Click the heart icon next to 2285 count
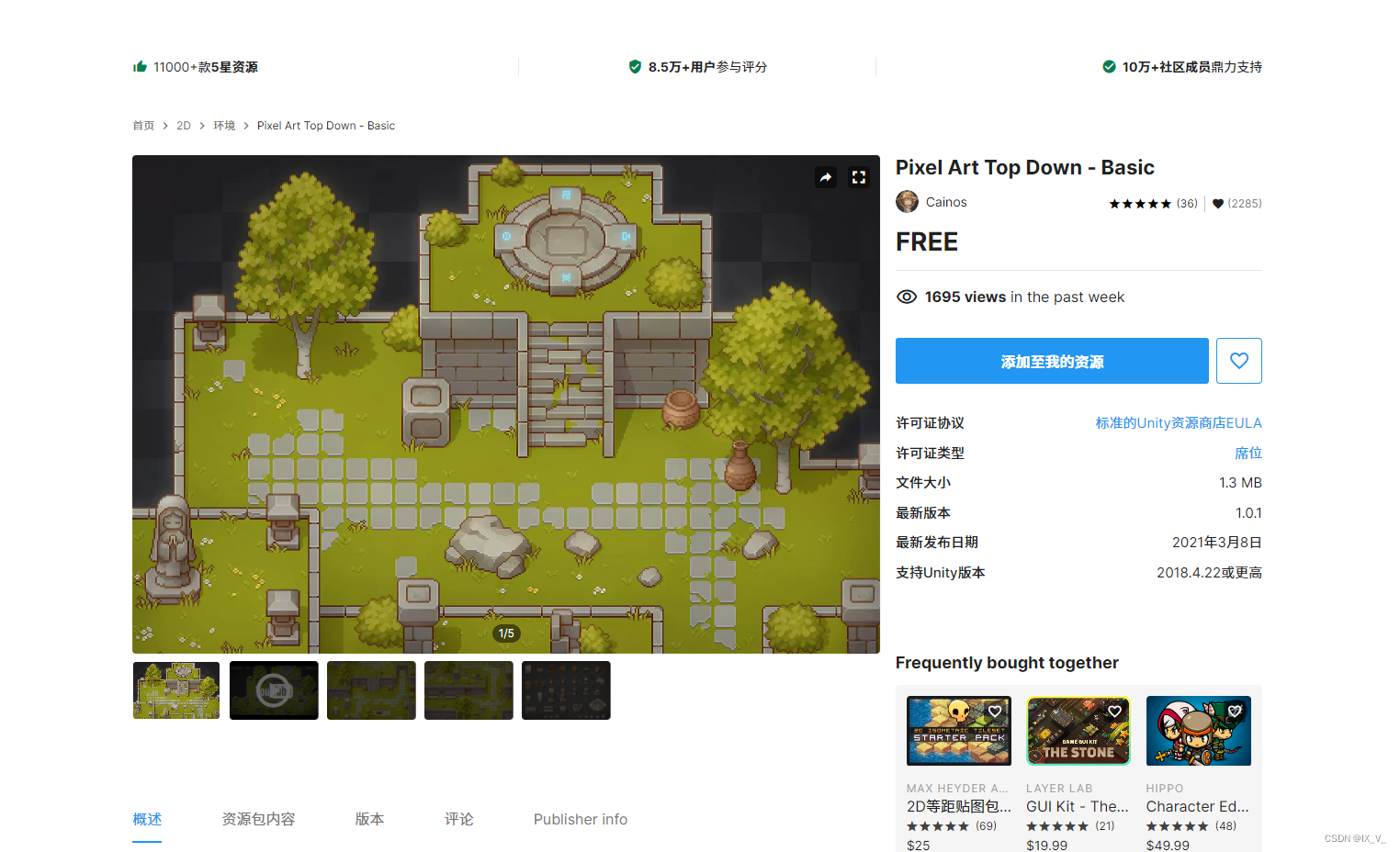Image resolution: width=1400 pixels, height=852 pixels. click(1218, 204)
